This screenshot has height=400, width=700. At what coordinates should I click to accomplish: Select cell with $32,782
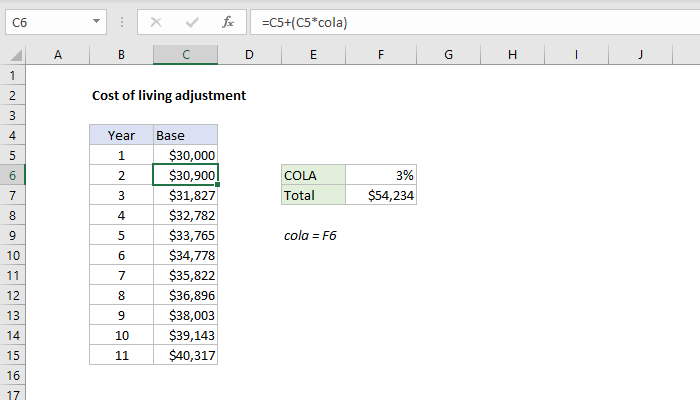[185, 216]
